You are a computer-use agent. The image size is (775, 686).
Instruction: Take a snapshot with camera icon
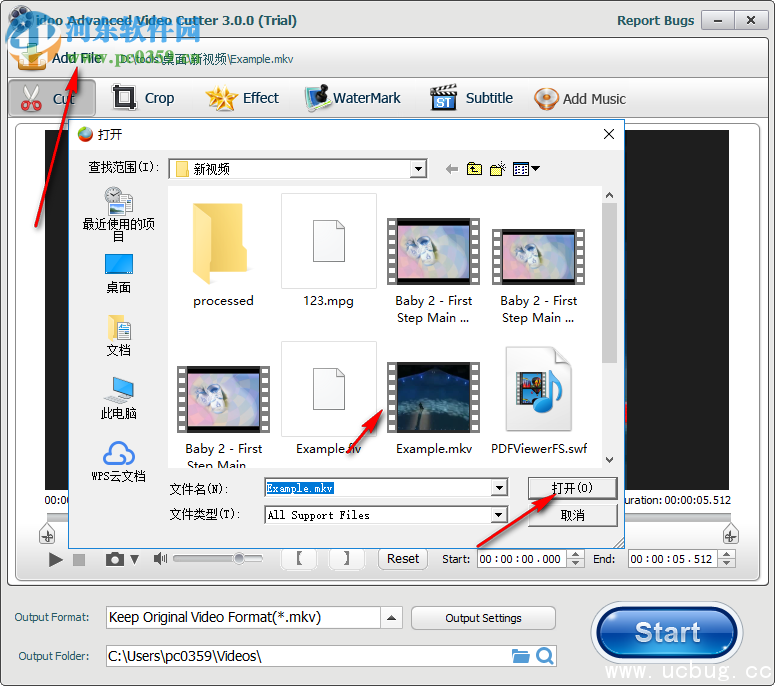coord(115,559)
